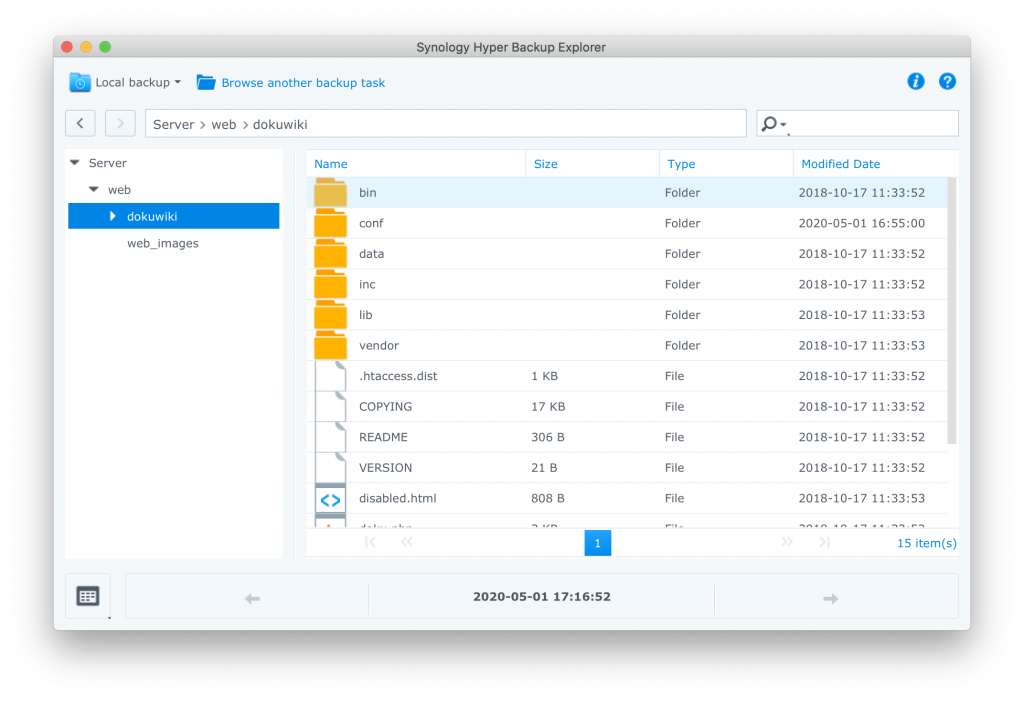Click the .htaccess.dist file icon

(x=330, y=376)
